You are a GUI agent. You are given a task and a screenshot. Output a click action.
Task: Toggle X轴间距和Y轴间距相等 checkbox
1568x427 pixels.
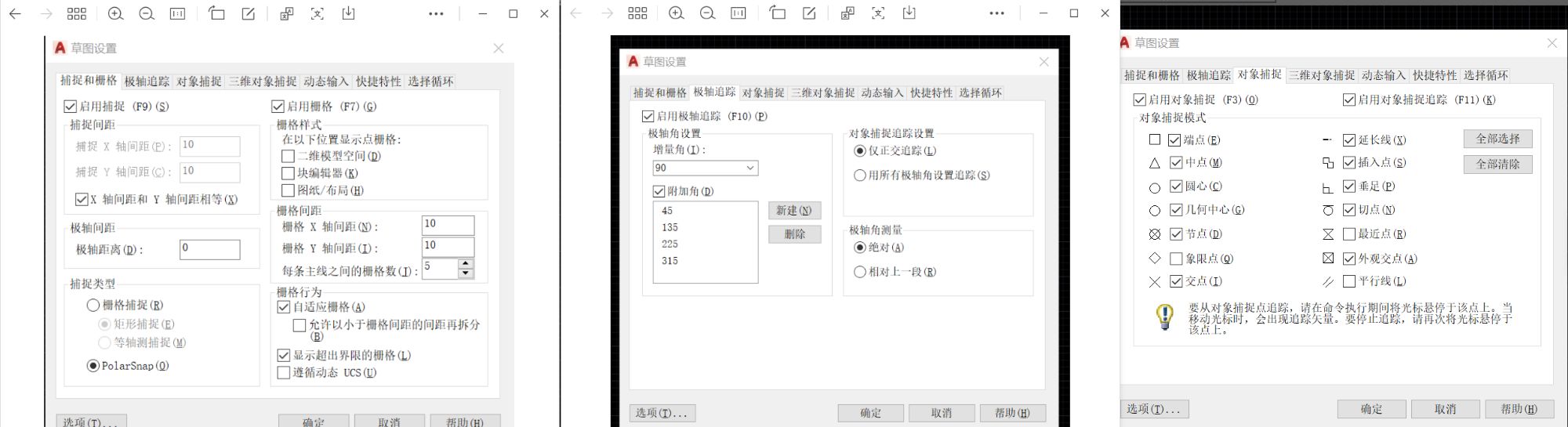[82, 200]
